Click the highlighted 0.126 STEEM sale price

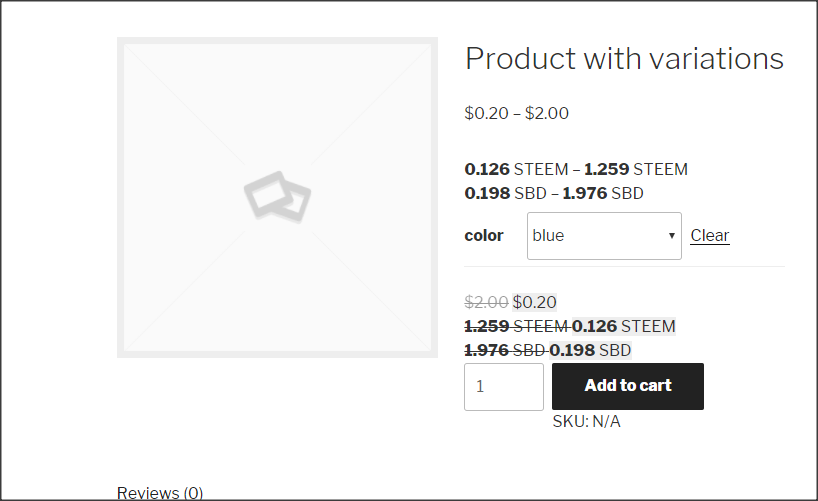624,326
